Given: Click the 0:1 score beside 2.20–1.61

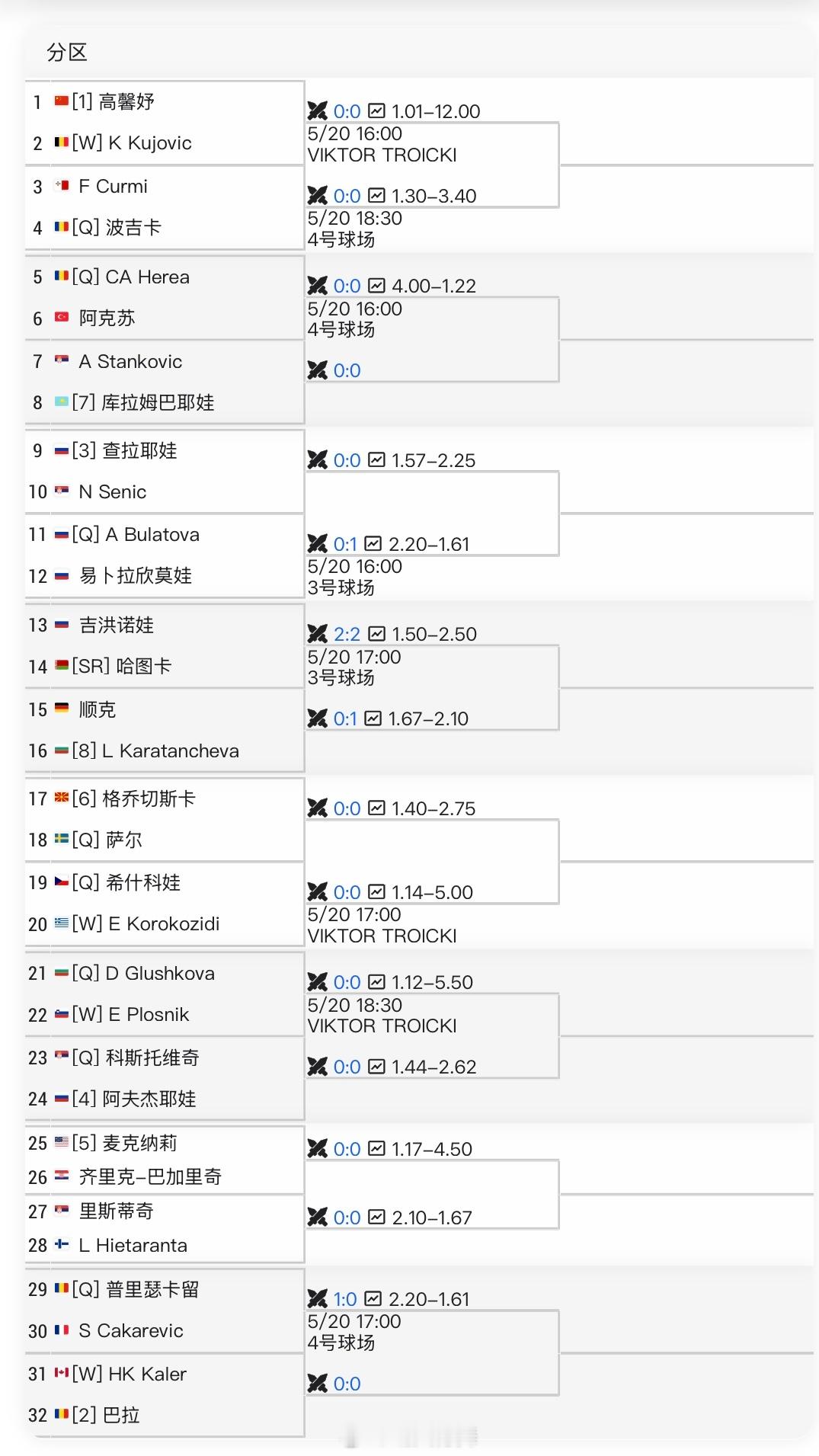Looking at the screenshot, I should 345,544.
